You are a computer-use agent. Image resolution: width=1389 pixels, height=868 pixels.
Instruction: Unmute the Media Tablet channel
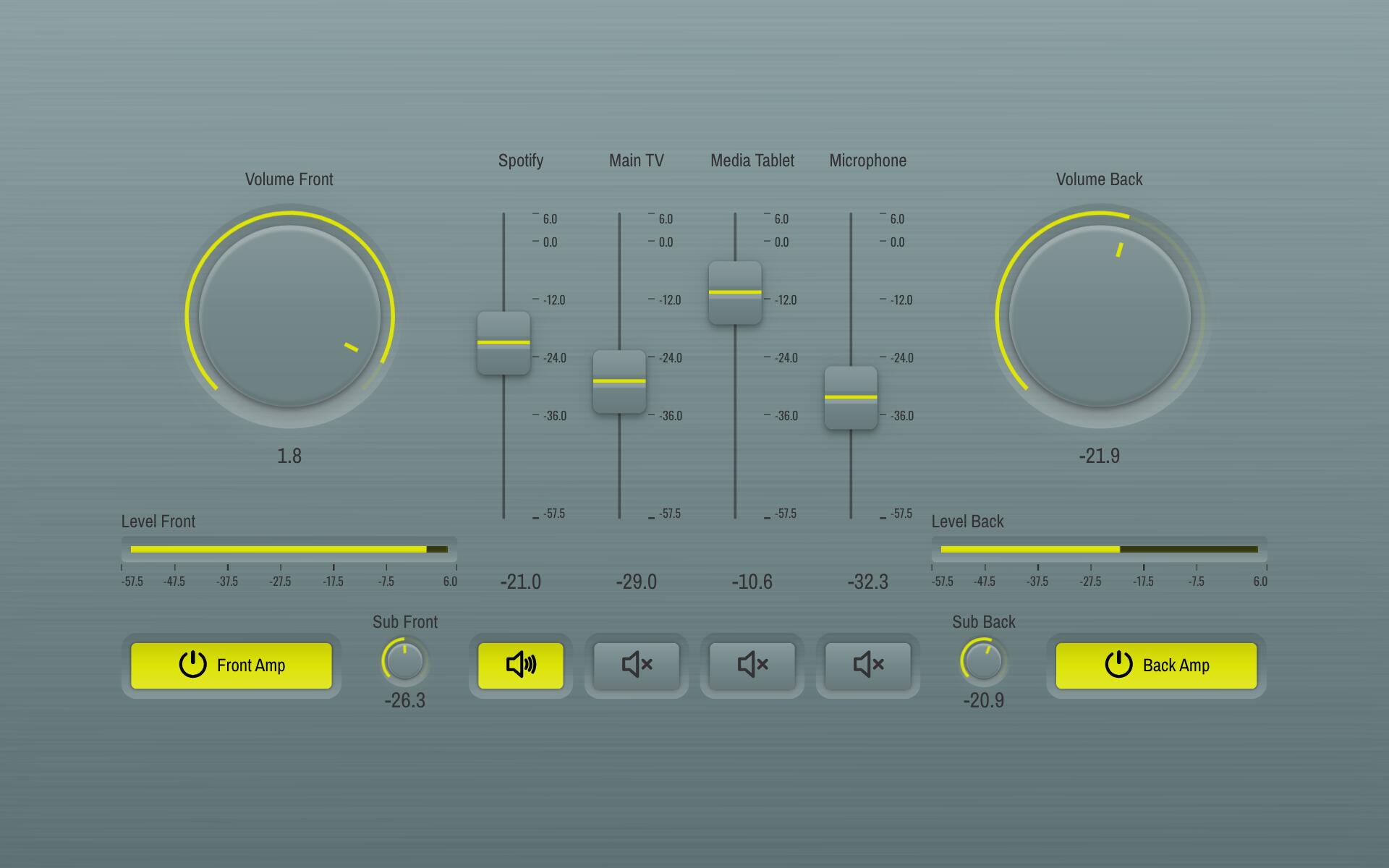tap(752, 665)
